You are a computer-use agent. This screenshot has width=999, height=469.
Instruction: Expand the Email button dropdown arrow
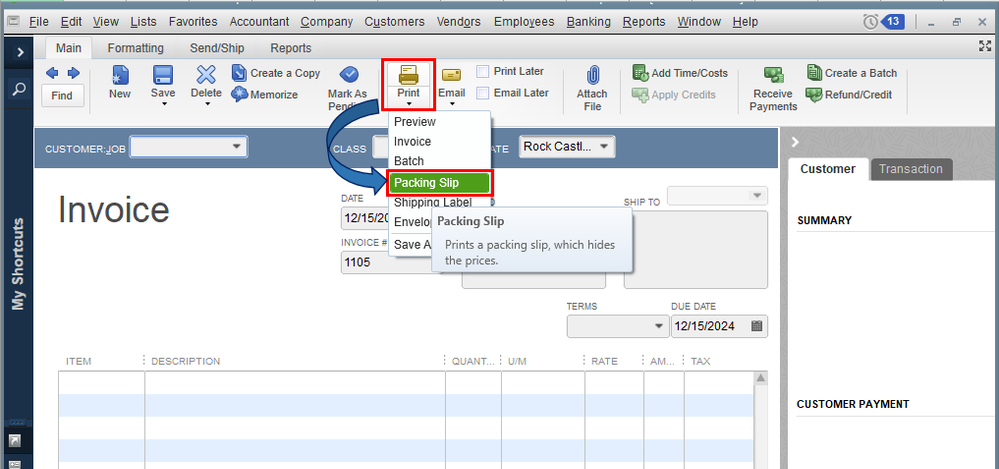pos(452,104)
